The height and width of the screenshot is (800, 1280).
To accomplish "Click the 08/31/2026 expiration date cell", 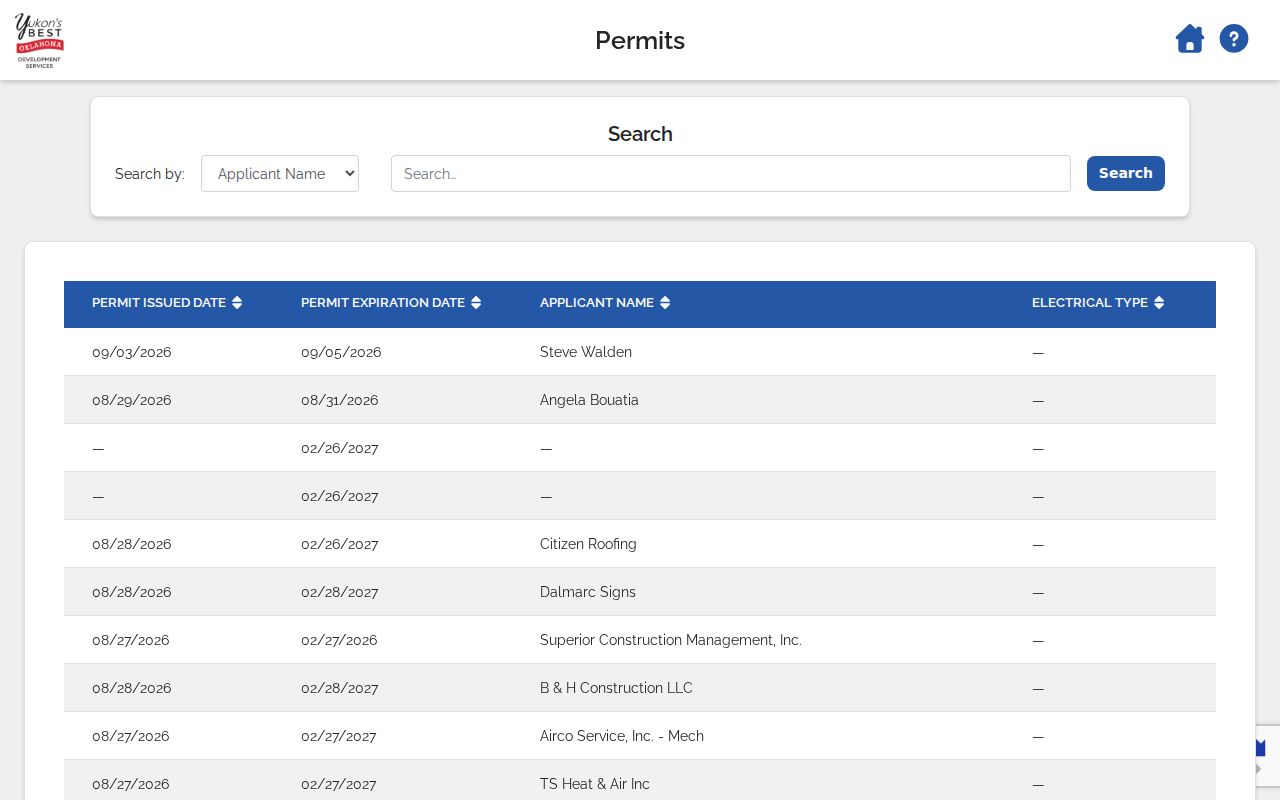I will pyautogui.click(x=340, y=400).
